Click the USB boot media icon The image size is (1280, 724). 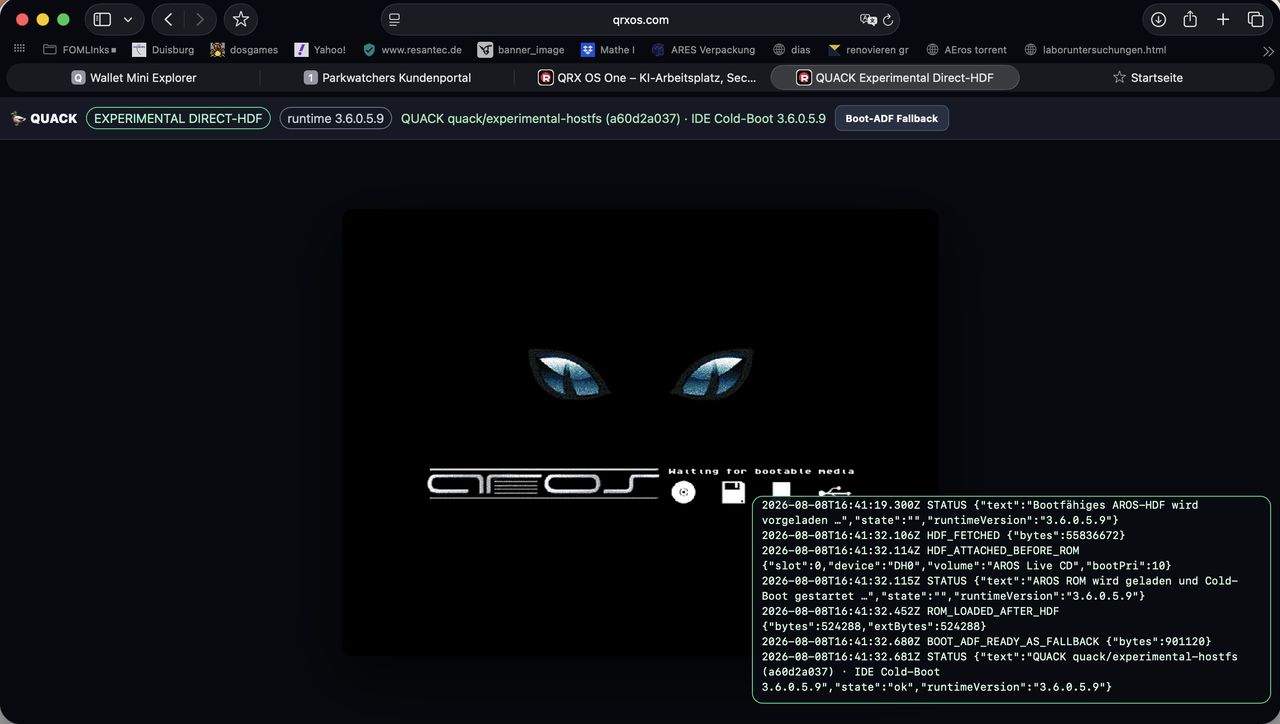pos(834,492)
